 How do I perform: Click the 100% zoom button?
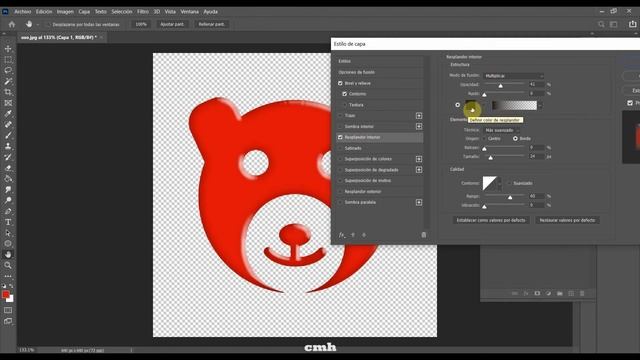tap(141, 24)
